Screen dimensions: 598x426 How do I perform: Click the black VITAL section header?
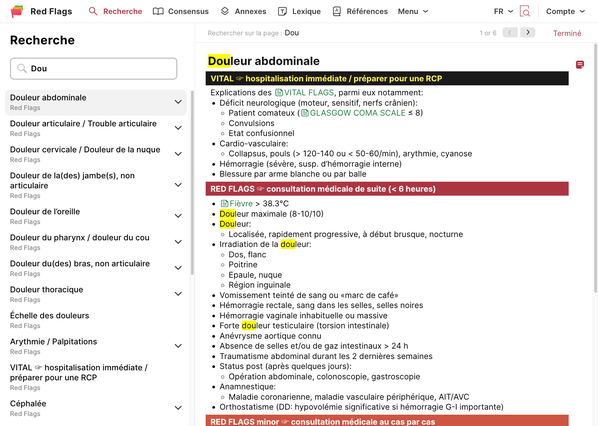click(387, 79)
